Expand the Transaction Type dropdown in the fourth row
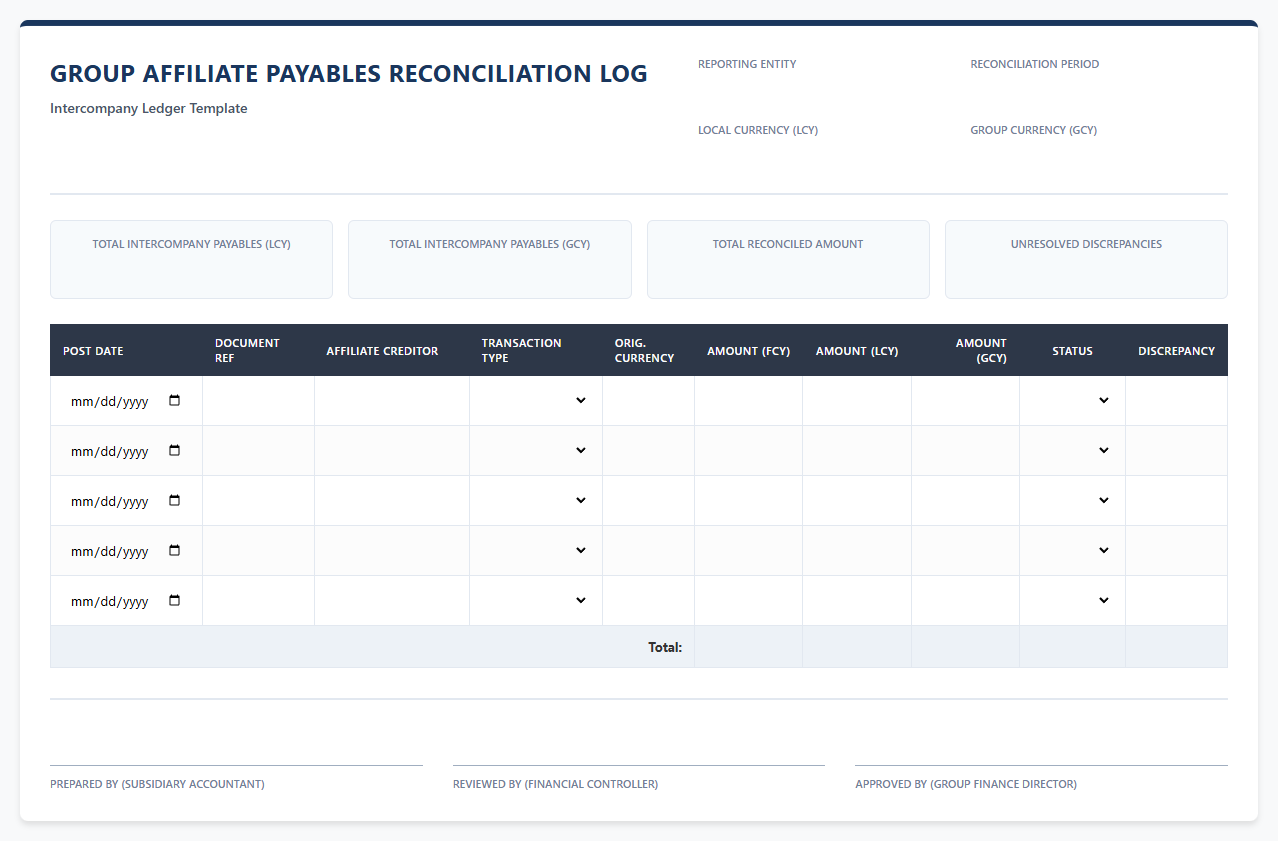Viewport: 1278px width, 841px height. coord(536,550)
